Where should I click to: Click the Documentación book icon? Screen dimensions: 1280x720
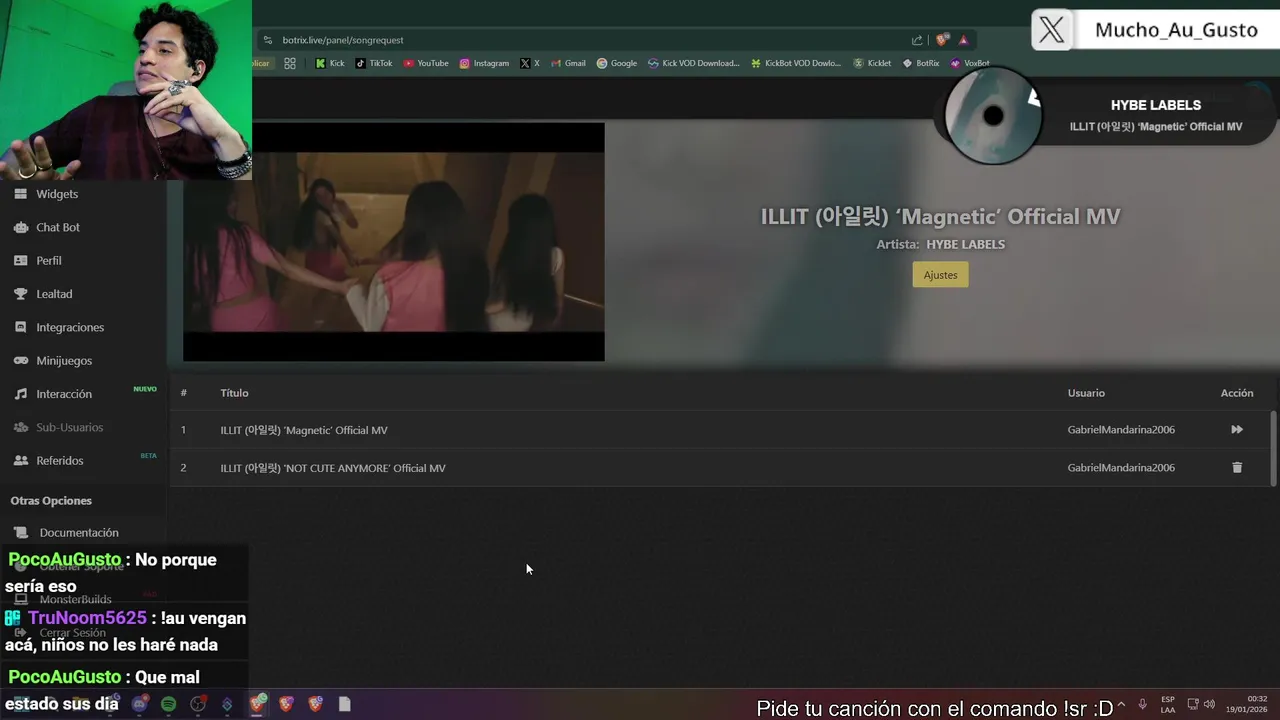[x=21, y=533]
